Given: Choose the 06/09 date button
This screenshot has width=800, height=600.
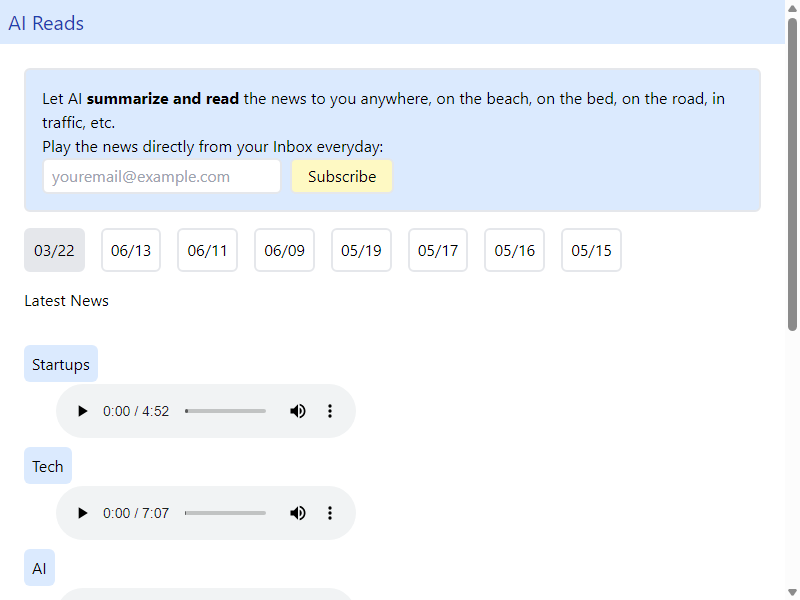Looking at the screenshot, I should click(x=285, y=251).
